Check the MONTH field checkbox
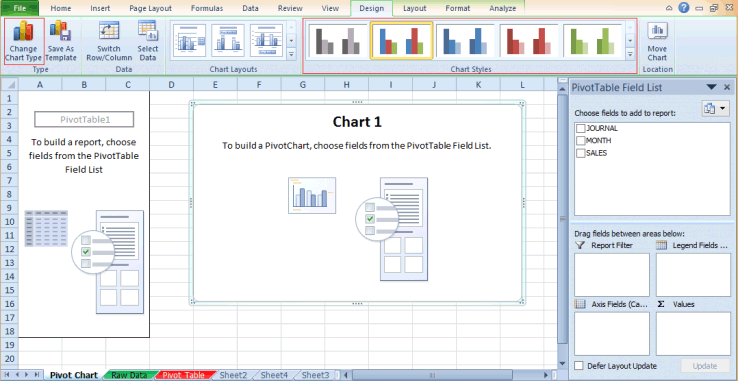This screenshot has height=381, width=738. pyautogui.click(x=581, y=140)
